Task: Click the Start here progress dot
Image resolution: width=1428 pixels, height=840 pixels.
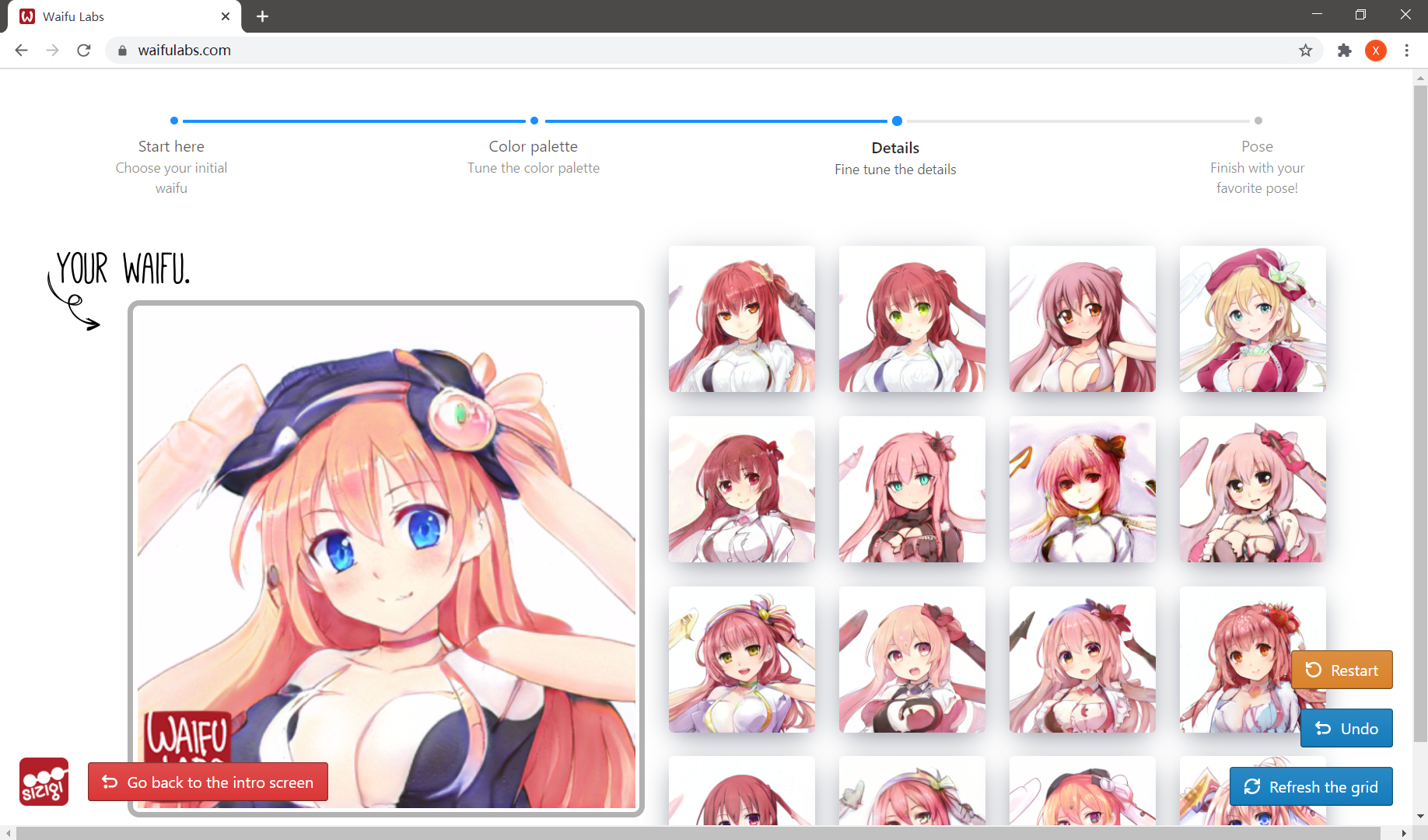Action: click(x=174, y=121)
